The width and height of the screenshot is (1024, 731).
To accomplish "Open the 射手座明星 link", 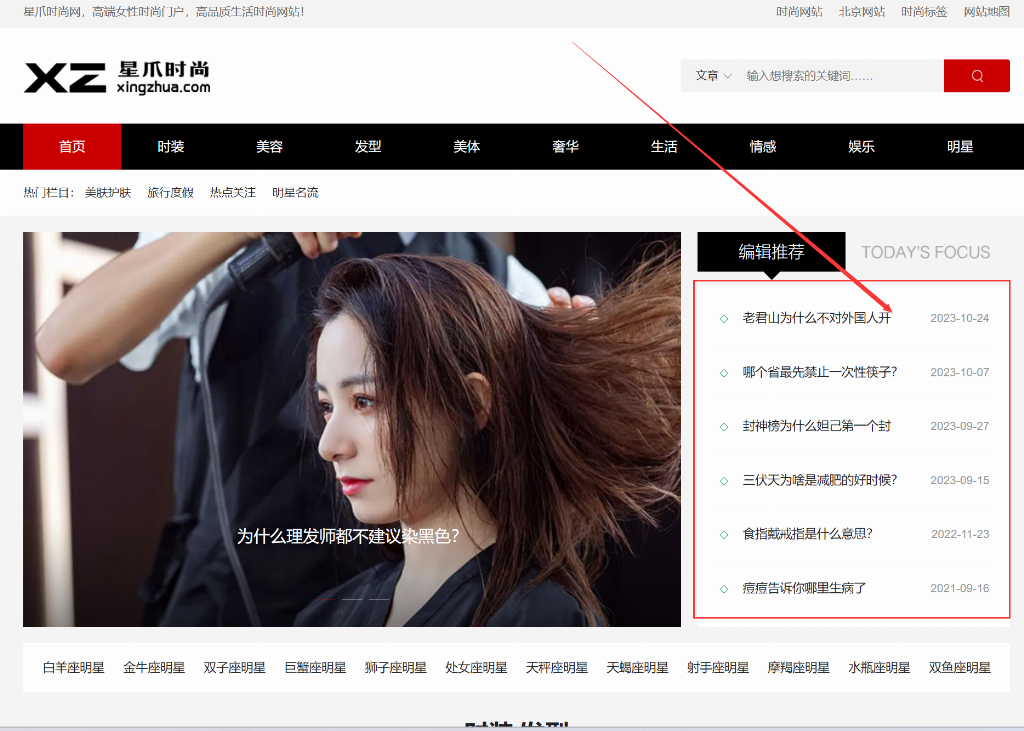I will click(718, 668).
